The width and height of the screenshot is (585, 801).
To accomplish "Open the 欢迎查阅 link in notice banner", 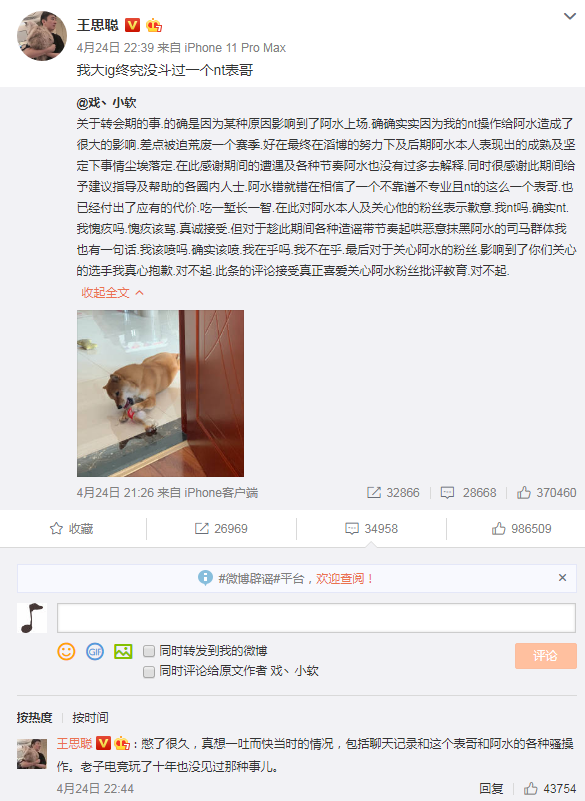I will click(344, 578).
